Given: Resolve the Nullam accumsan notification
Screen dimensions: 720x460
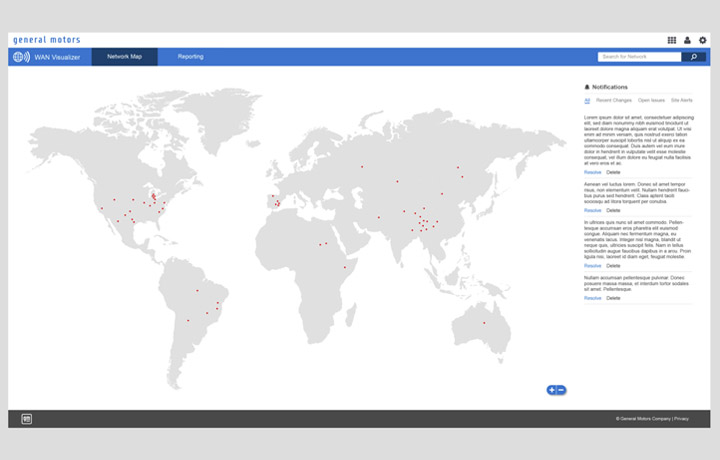Looking at the screenshot, I should pos(592,298).
